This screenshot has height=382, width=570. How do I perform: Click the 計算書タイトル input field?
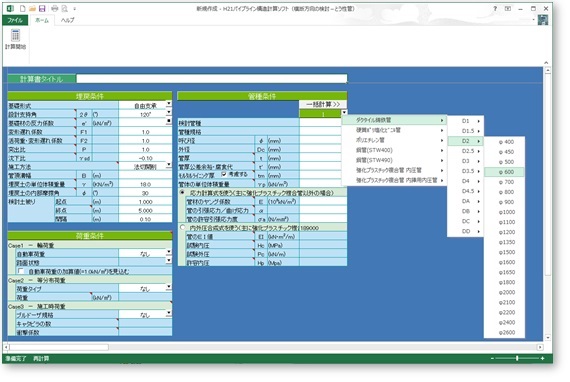(x=212, y=79)
